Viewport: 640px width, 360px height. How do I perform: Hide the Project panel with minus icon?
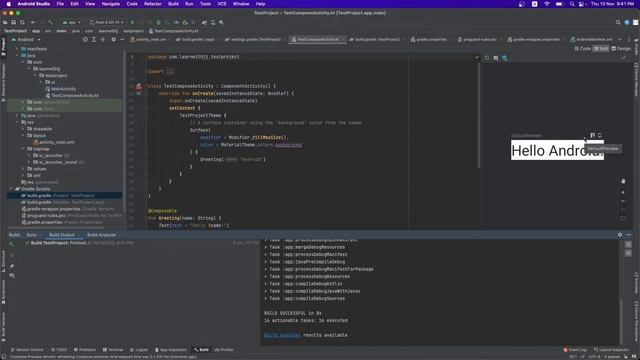pos(122,40)
